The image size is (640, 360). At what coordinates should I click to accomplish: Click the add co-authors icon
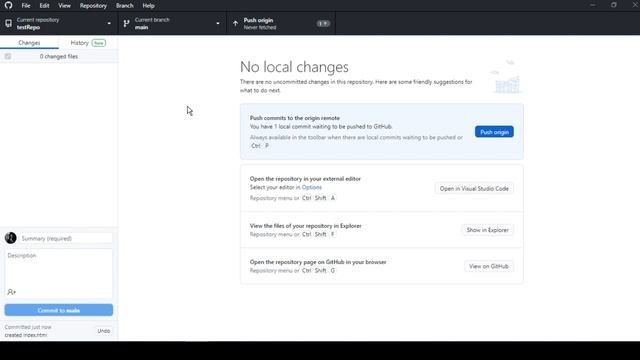(11, 292)
